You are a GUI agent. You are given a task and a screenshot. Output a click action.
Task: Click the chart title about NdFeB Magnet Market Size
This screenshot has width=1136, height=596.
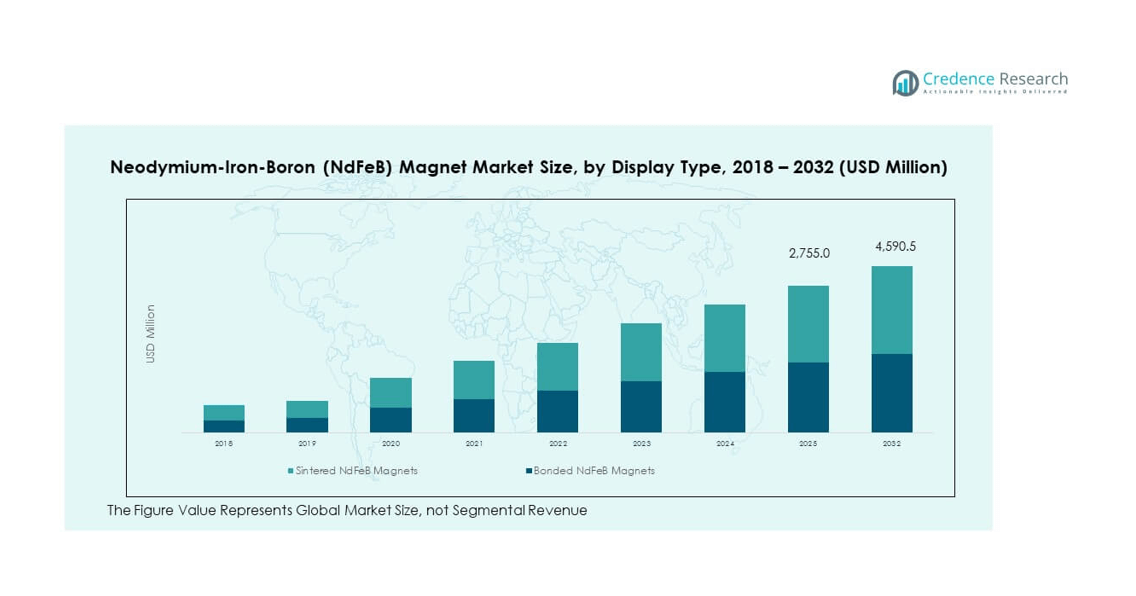pos(528,168)
